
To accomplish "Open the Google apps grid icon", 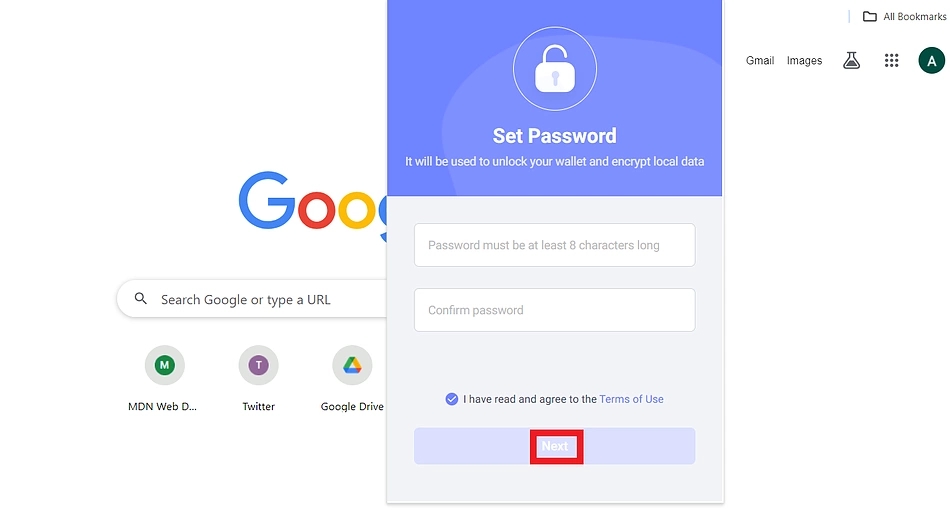I will 891,61.
